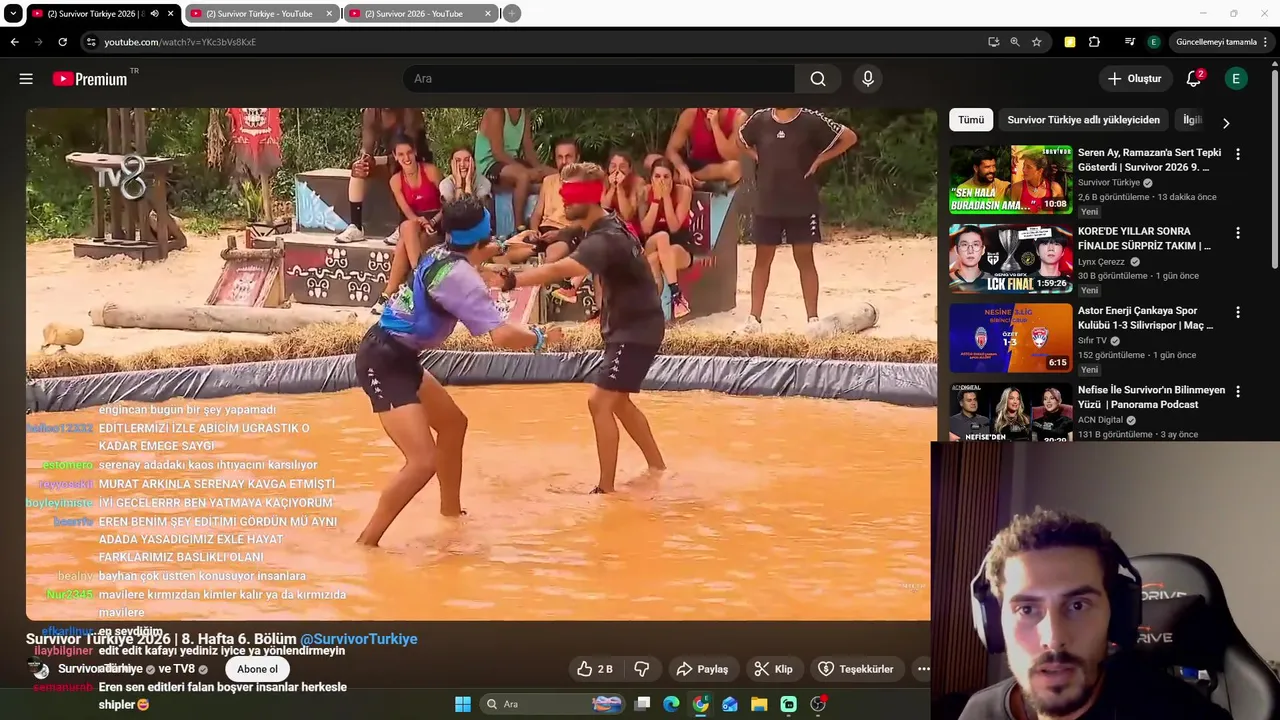Launch Microsoft Edge from taskbar
Viewport: 1280px width, 720px height.
tap(672, 704)
